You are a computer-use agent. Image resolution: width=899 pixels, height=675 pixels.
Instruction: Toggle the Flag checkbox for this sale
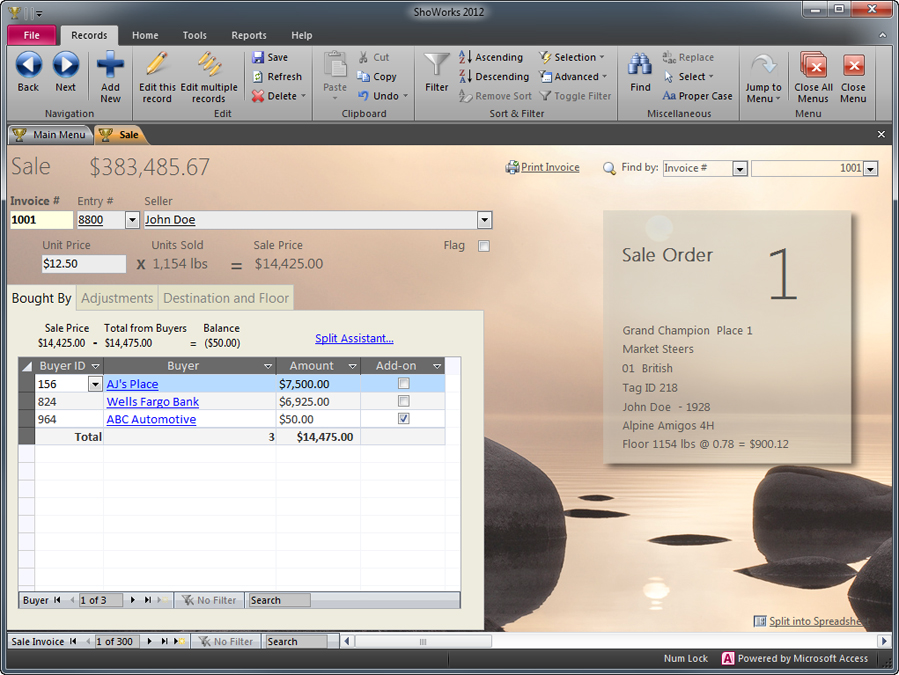[484, 245]
